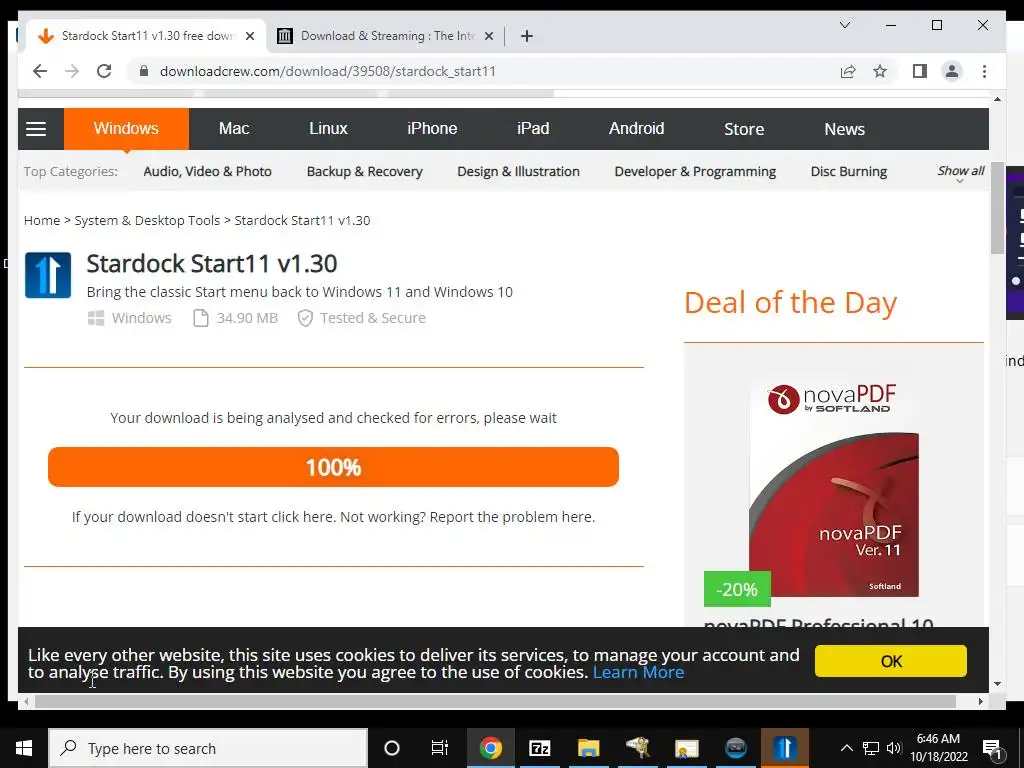Switch to Download & Streaming tab
This screenshot has height=768, width=1024.
[x=387, y=36]
